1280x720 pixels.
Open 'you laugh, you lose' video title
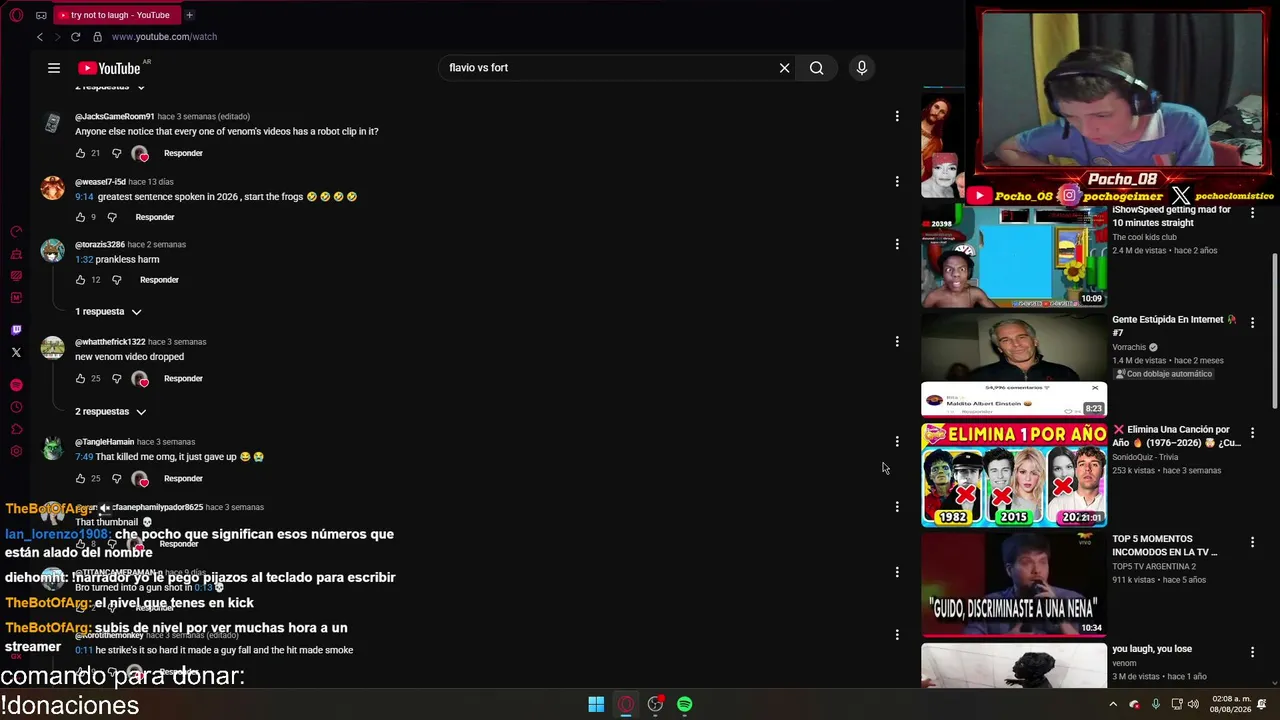pos(1152,649)
